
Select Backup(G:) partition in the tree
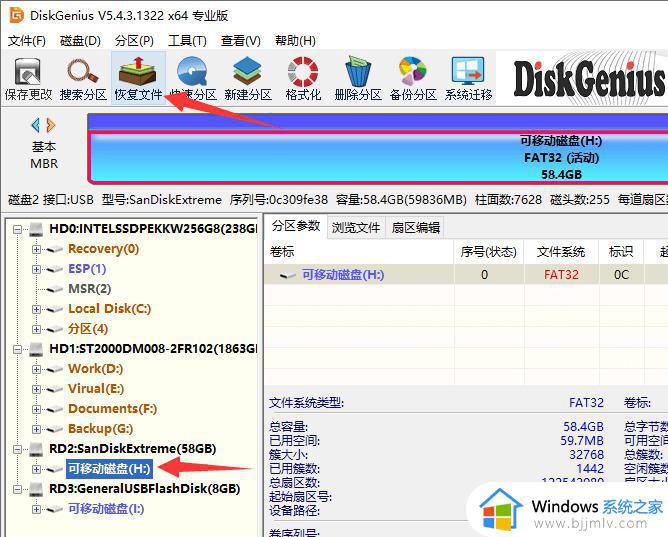[101, 429]
